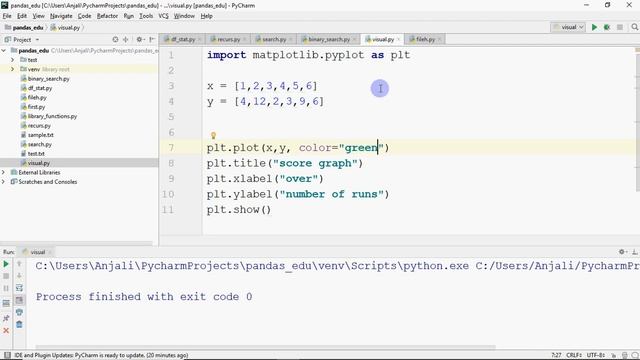
Task: Click the gray stop square in the top toolbar
Action: pyautogui.click(x=620, y=27)
